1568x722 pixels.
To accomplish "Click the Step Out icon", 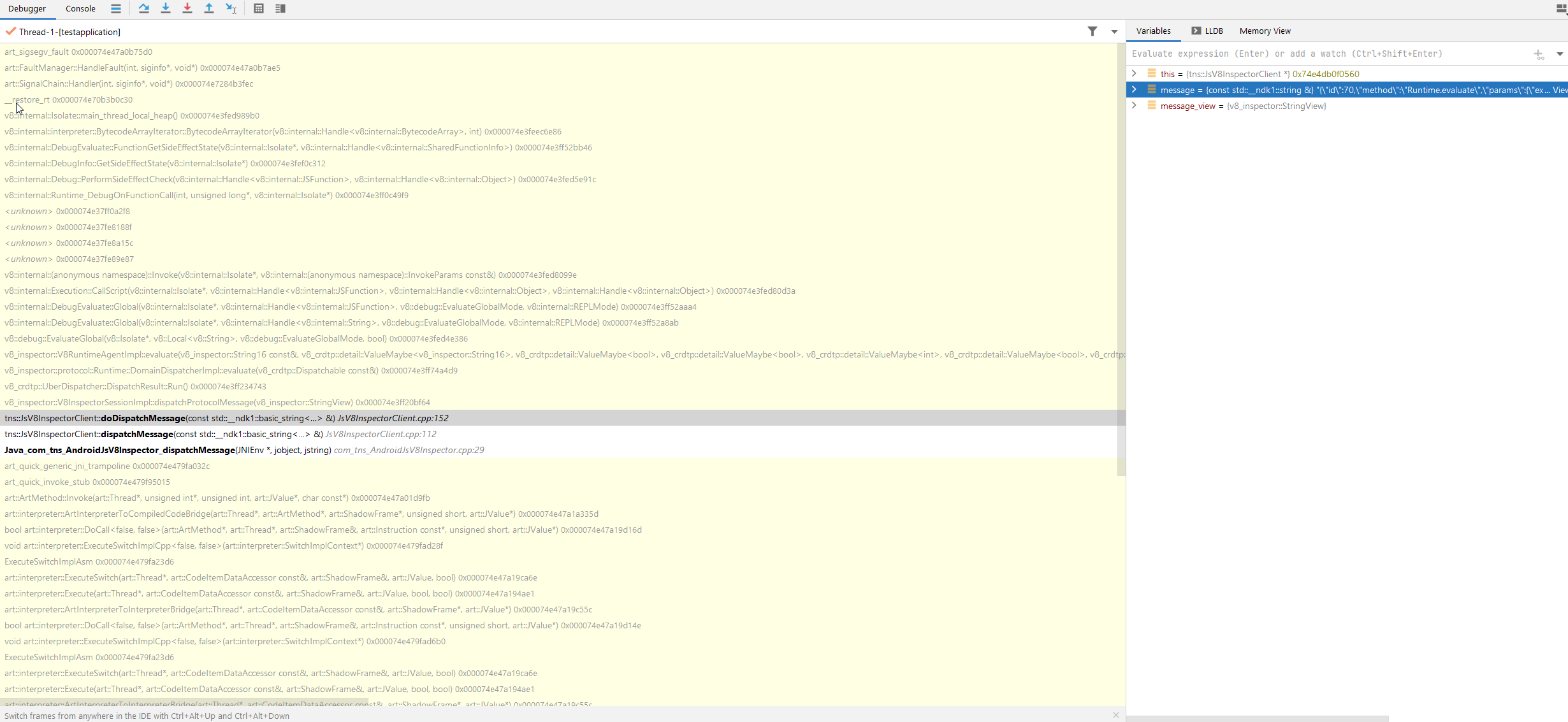I will pos(209,8).
